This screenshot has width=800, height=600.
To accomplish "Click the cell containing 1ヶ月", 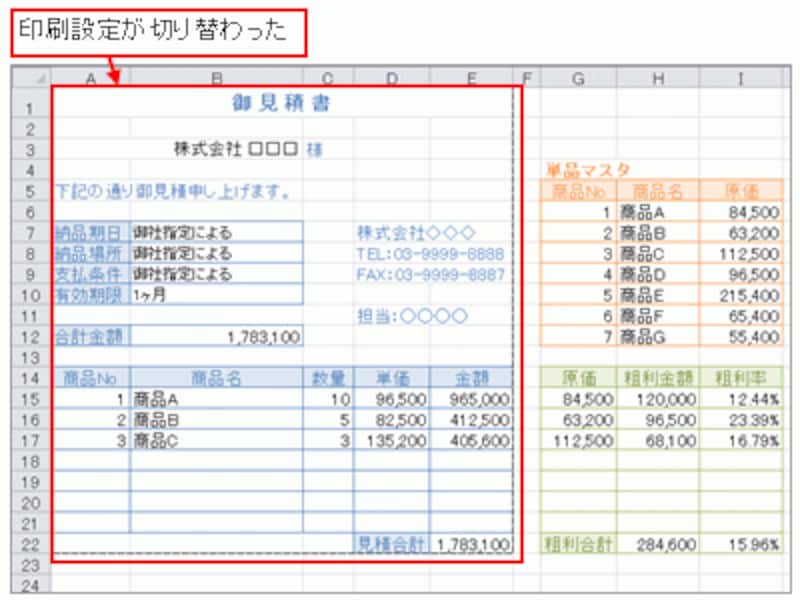I will (x=217, y=295).
